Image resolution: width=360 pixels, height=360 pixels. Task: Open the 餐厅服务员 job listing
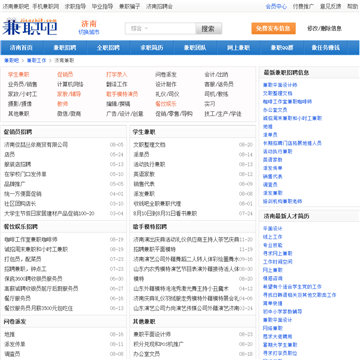pyautogui.click(x=17, y=298)
